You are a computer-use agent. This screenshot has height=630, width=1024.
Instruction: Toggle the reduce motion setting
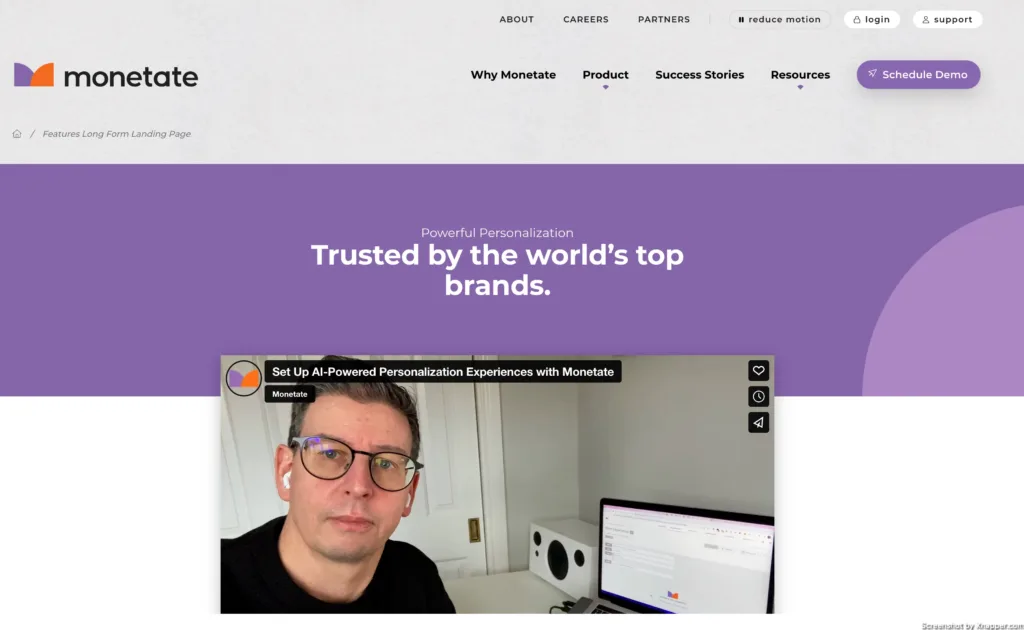pos(779,20)
